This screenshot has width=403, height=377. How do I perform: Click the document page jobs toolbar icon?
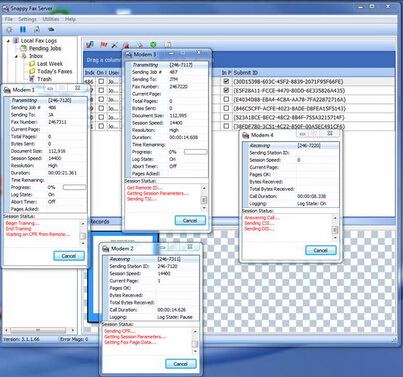(x=168, y=44)
